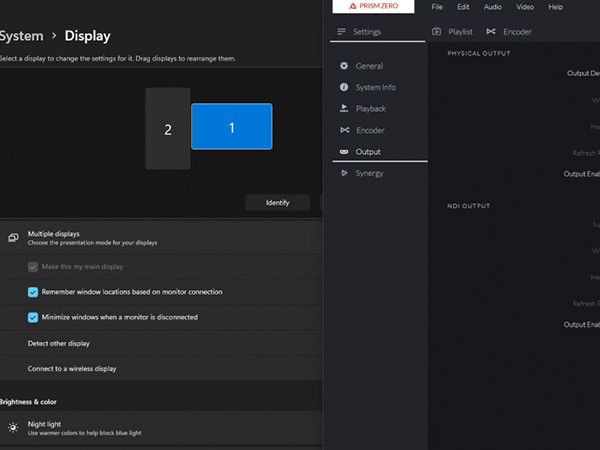Switch to the Settings tab
The width and height of the screenshot is (600, 450).
(x=378, y=32)
